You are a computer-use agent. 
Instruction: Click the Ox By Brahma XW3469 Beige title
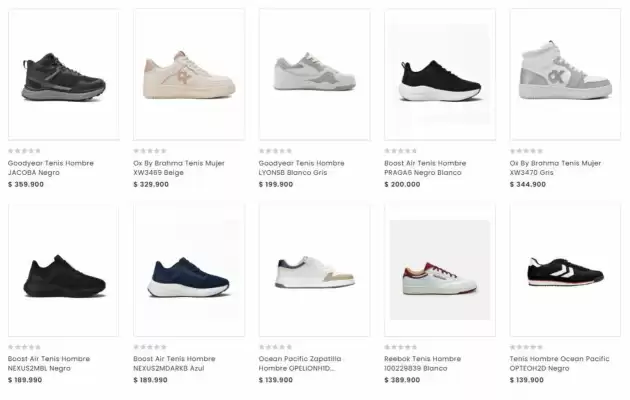(173, 167)
